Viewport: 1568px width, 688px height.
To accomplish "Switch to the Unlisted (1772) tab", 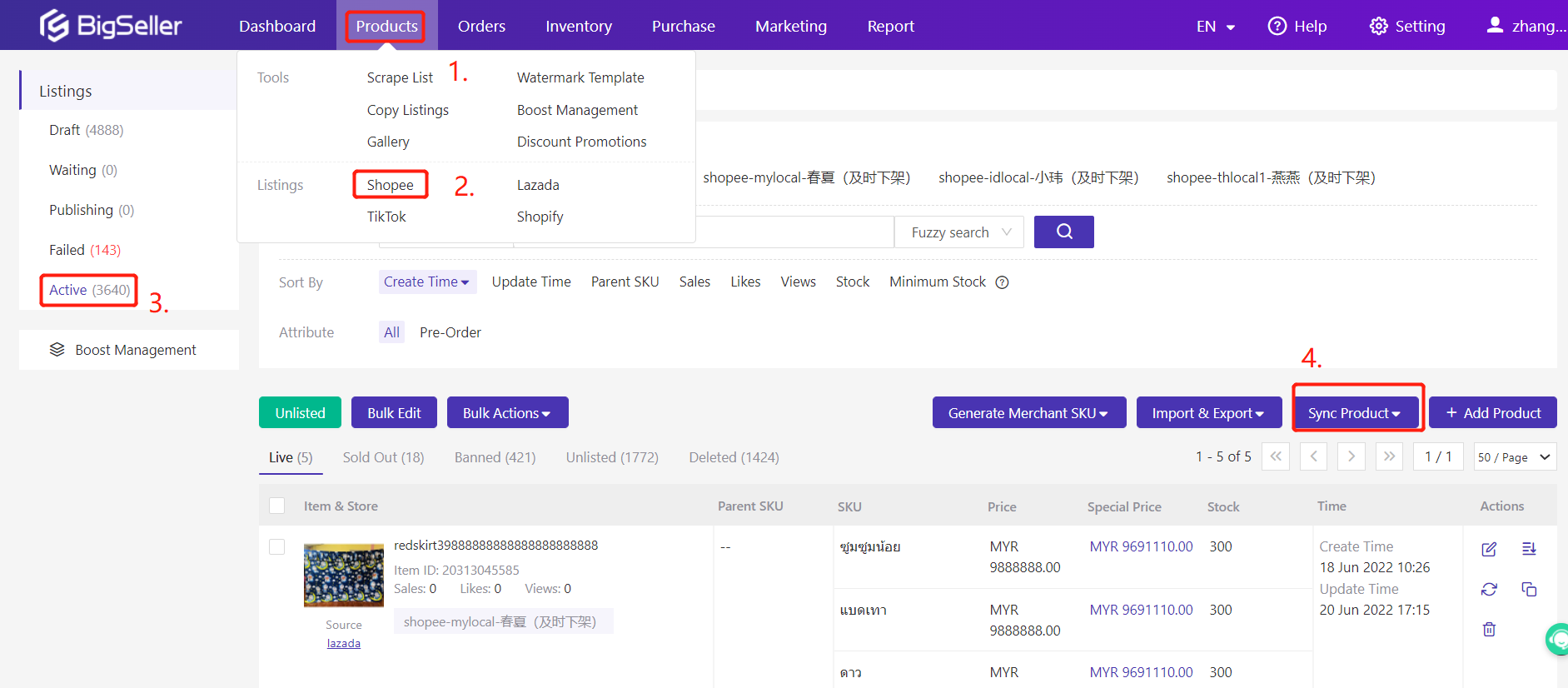I will (x=612, y=457).
